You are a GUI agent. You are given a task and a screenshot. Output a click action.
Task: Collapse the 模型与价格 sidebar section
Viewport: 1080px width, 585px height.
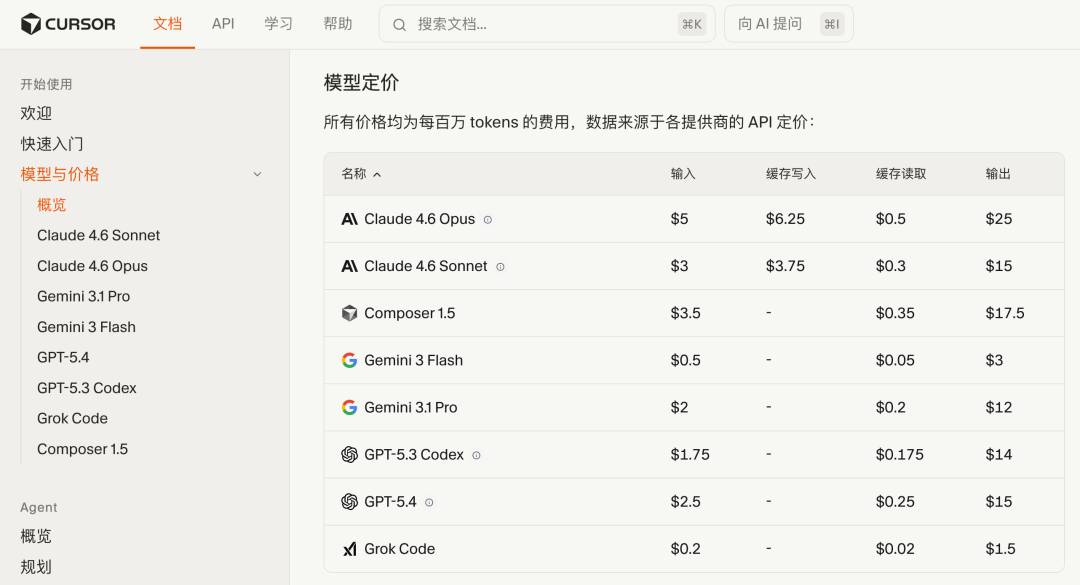[x=257, y=173]
